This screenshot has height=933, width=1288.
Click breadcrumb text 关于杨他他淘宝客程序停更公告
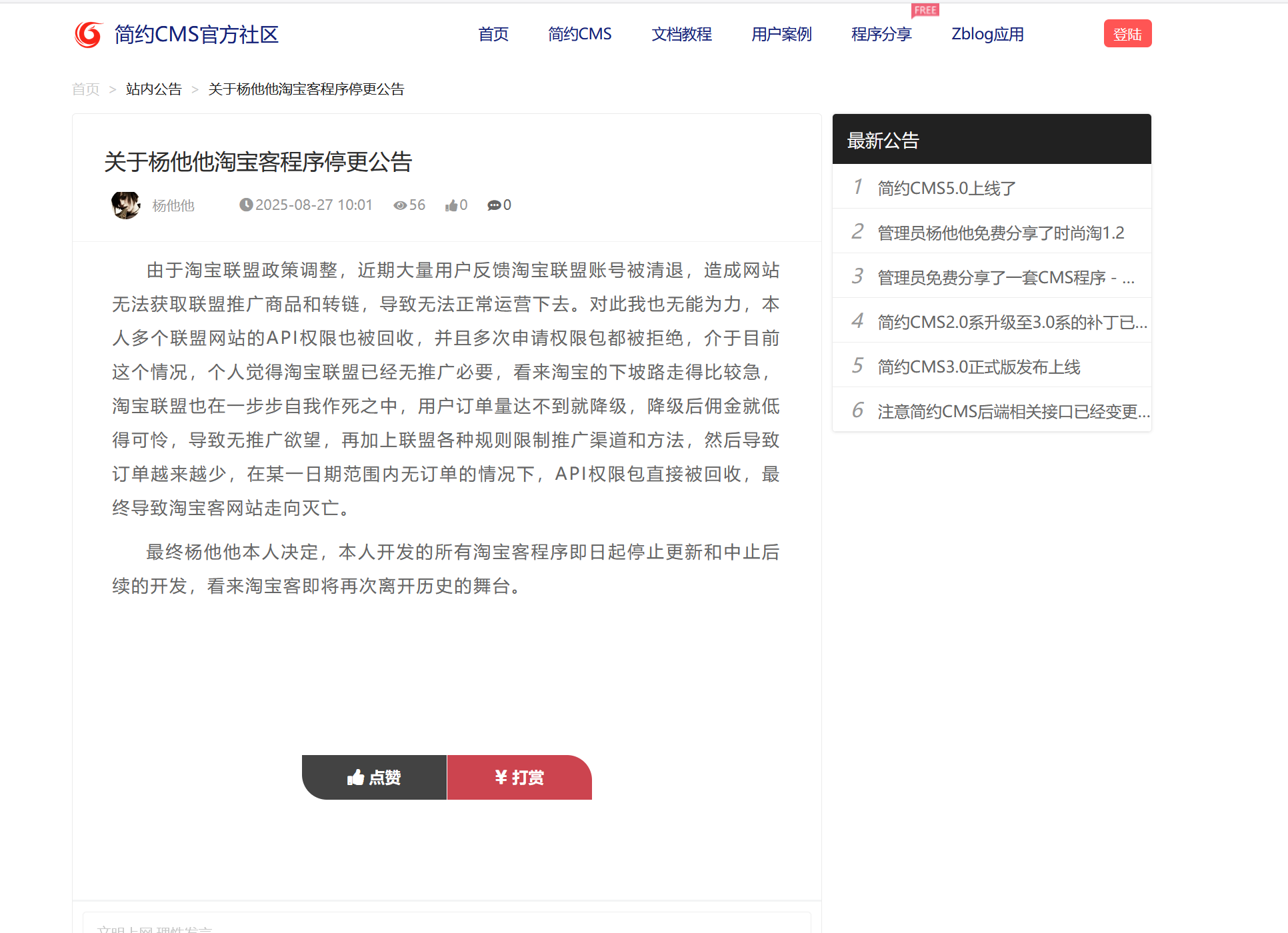point(306,89)
